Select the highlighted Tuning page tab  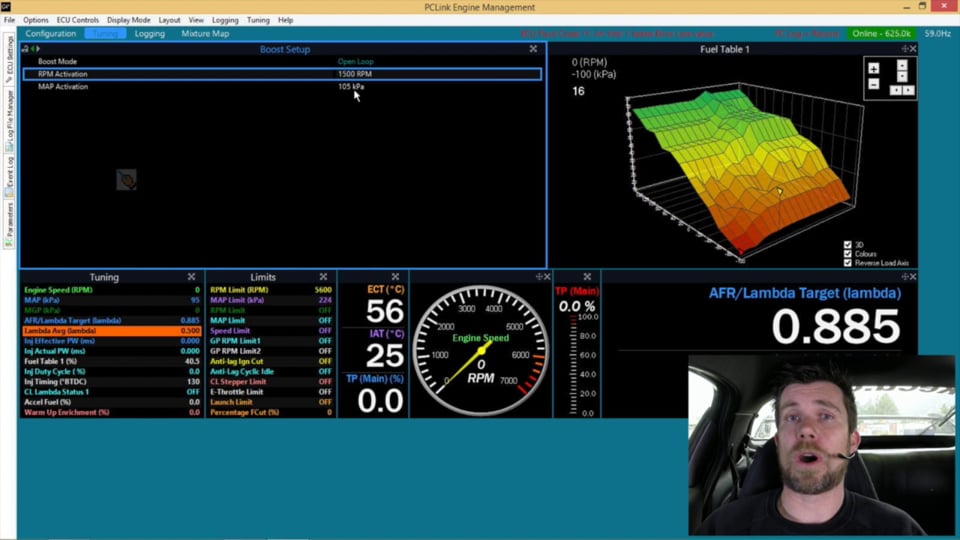pyautogui.click(x=105, y=34)
